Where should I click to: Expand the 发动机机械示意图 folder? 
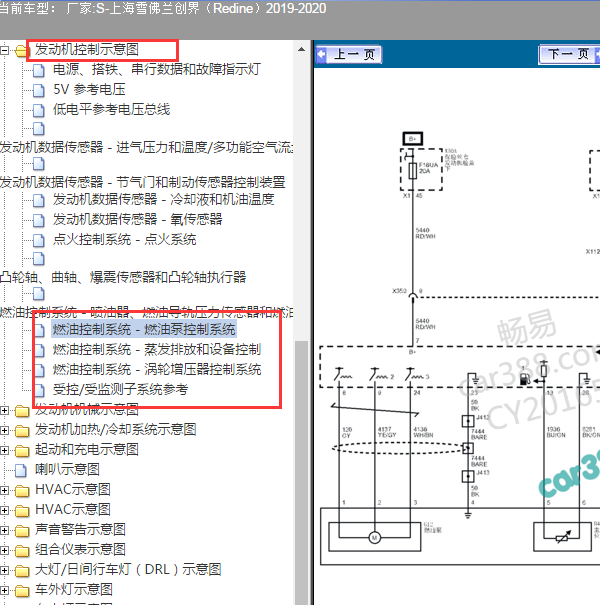(x=4, y=411)
